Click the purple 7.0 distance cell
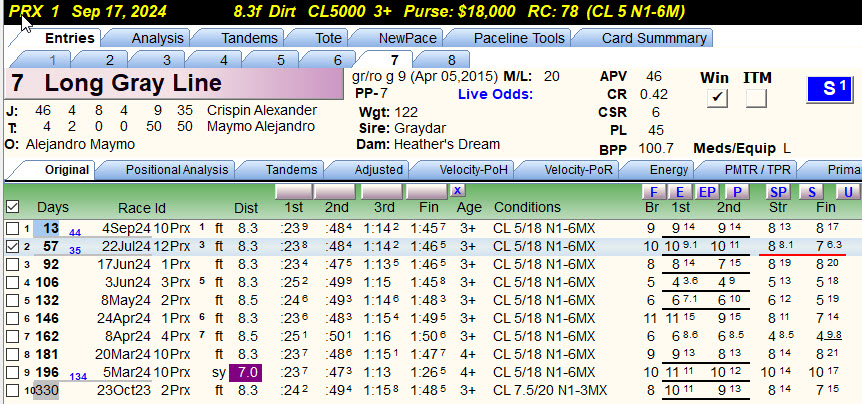This screenshot has height=404, width=862. (x=246, y=373)
